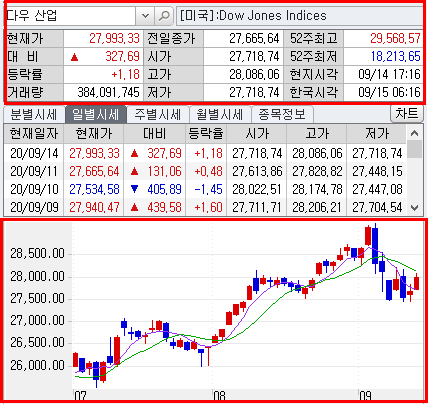Click the table scrollbar down arrow
This screenshot has height=404, width=428.
point(414,208)
